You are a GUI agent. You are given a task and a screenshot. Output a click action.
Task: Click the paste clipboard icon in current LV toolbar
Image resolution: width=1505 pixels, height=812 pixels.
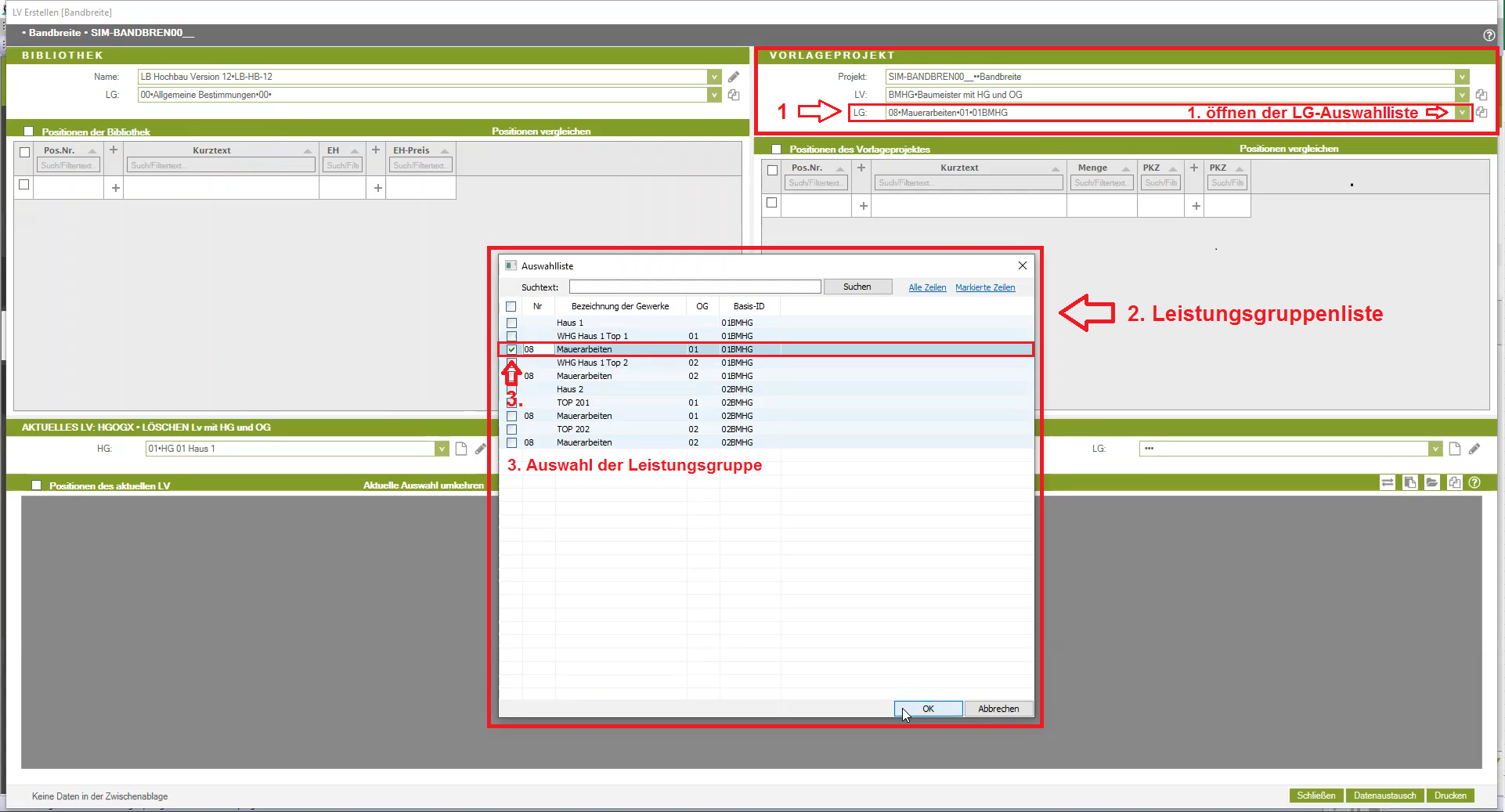[x=1410, y=482]
